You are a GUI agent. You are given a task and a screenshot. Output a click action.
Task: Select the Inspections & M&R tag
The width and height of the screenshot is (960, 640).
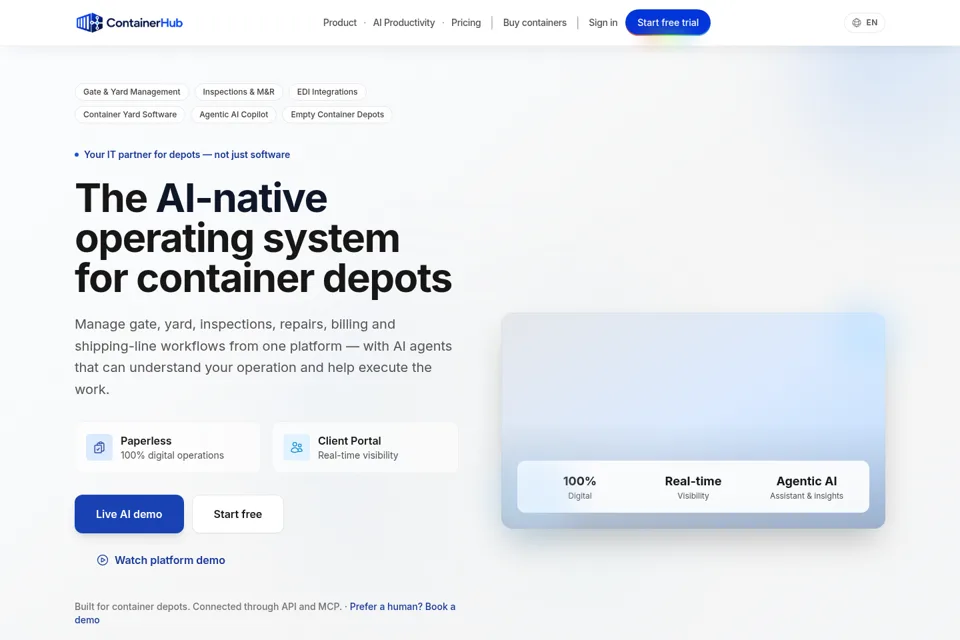(x=238, y=92)
